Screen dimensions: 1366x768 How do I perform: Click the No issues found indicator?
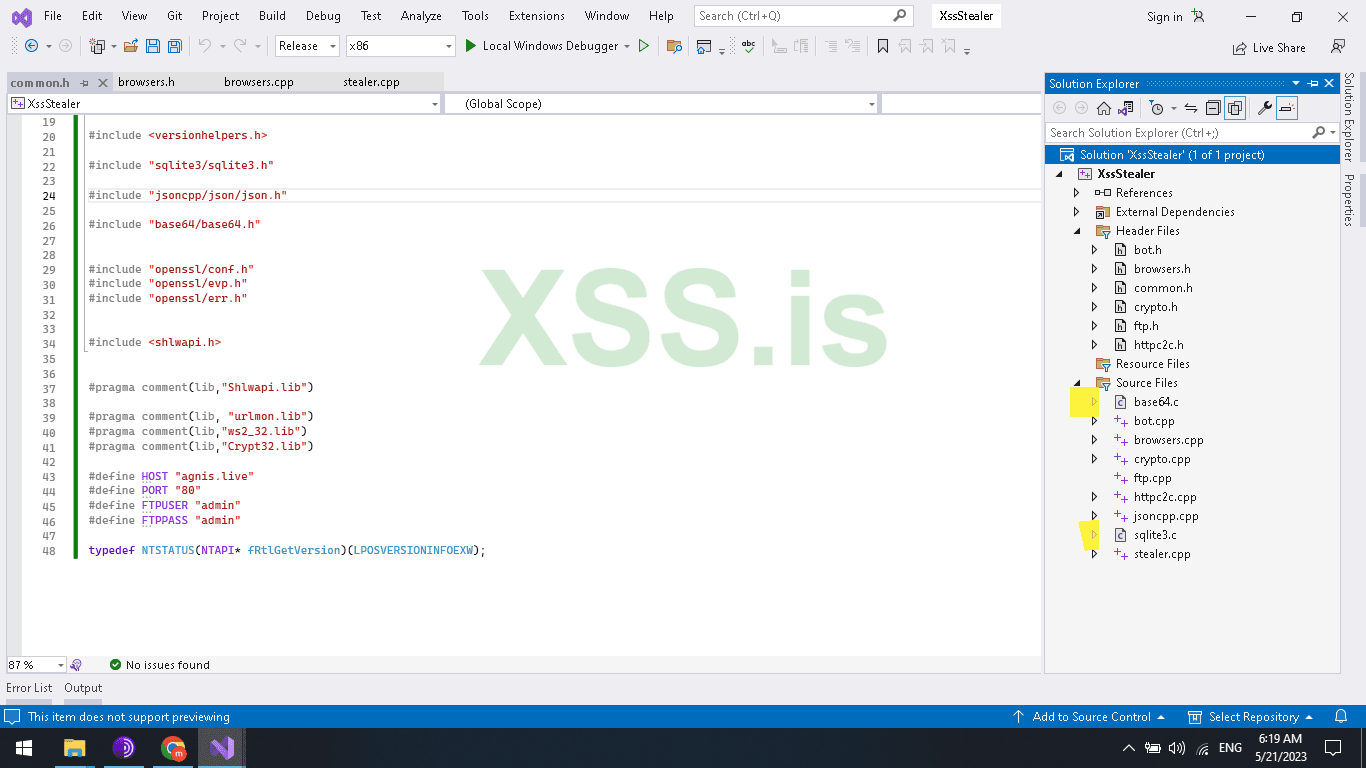tap(160, 665)
